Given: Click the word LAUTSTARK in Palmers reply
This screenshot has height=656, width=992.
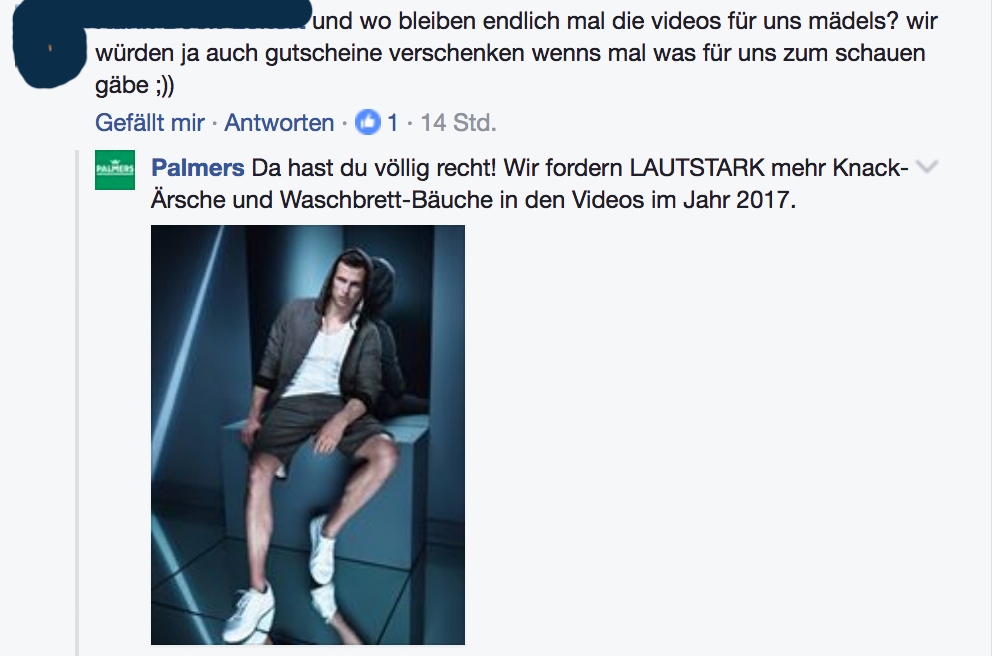Looking at the screenshot, I should coord(697,168).
